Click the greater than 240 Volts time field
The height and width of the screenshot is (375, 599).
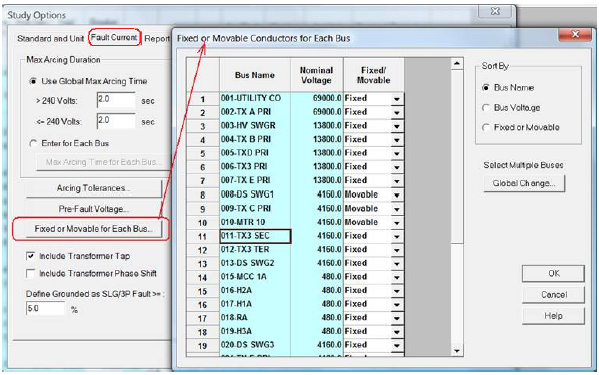point(116,100)
